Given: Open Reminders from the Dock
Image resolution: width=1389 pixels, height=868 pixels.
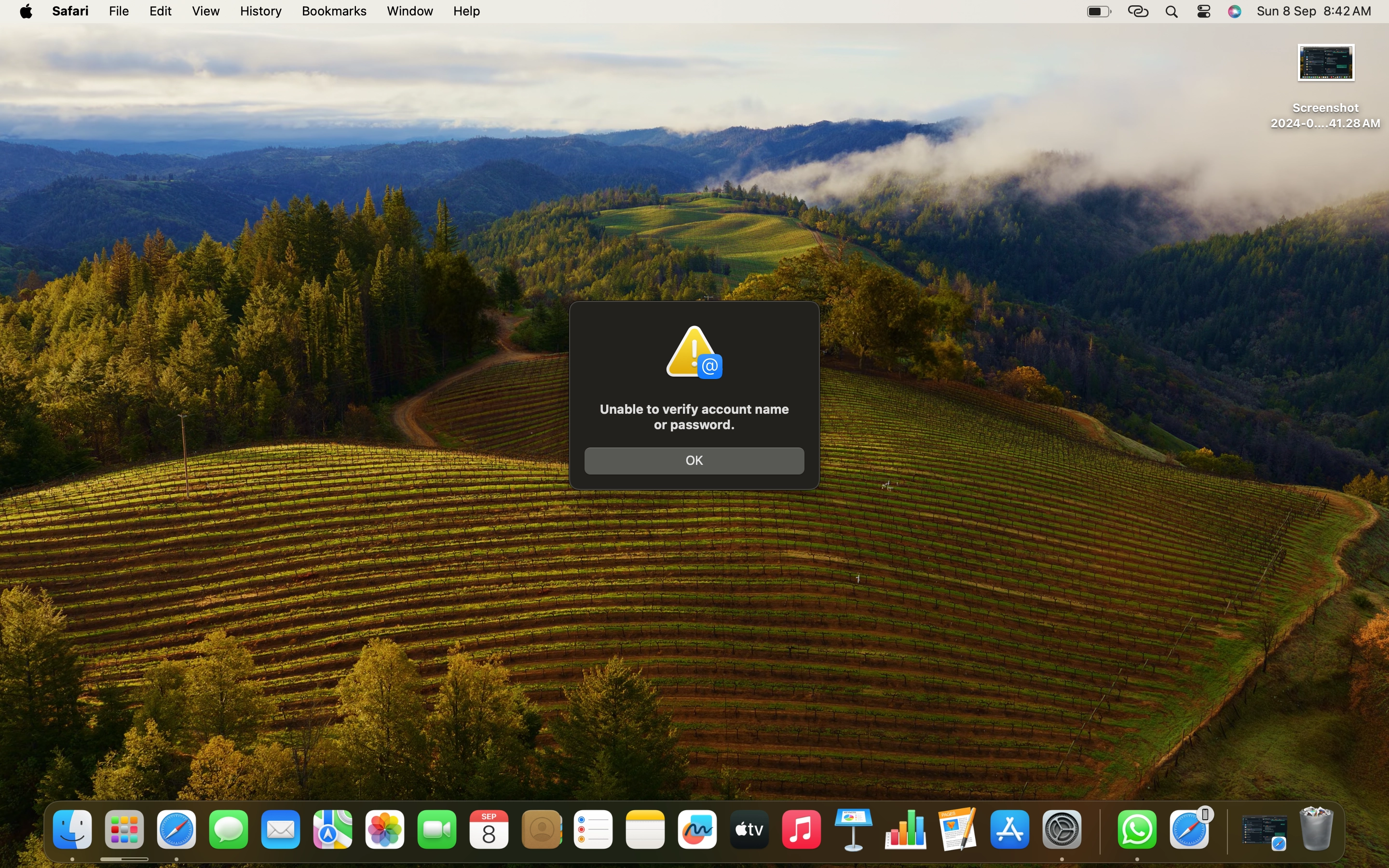Looking at the screenshot, I should [594, 829].
